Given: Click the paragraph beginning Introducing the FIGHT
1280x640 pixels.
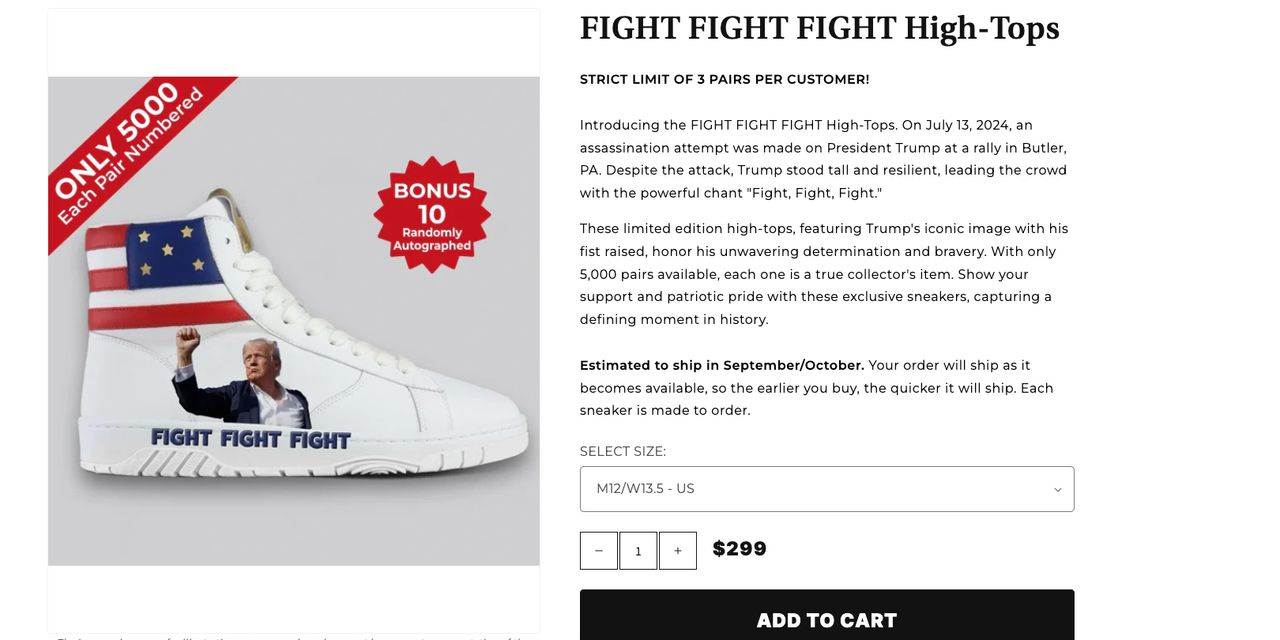Looking at the screenshot, I should coord(825,159).
